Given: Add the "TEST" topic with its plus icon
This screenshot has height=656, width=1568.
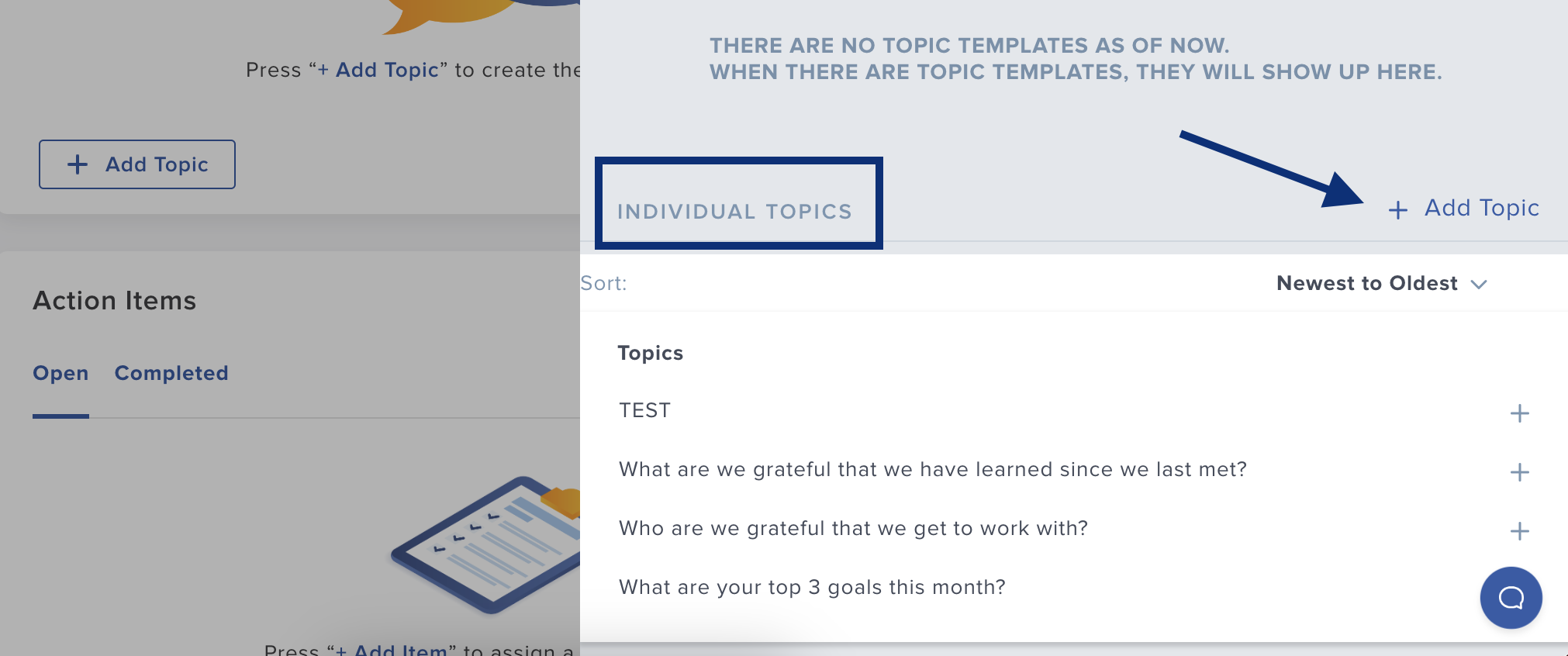Looking at the screenshot, I should pyautogui.click(x=1518, y=413).
